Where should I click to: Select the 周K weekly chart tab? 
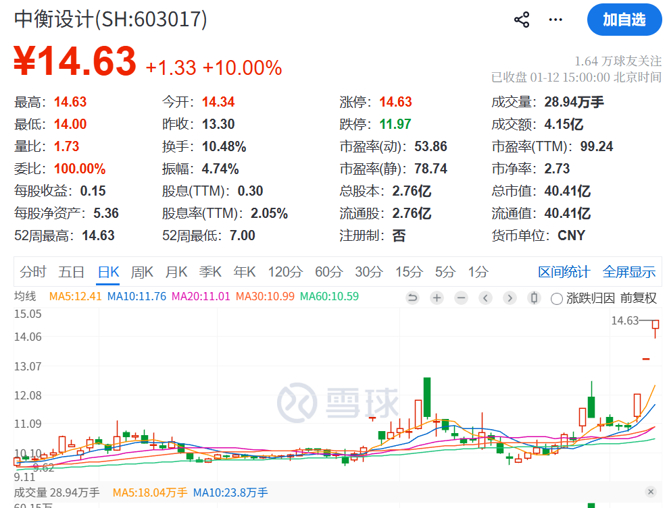pyautogui.click(x=142, y=272)
